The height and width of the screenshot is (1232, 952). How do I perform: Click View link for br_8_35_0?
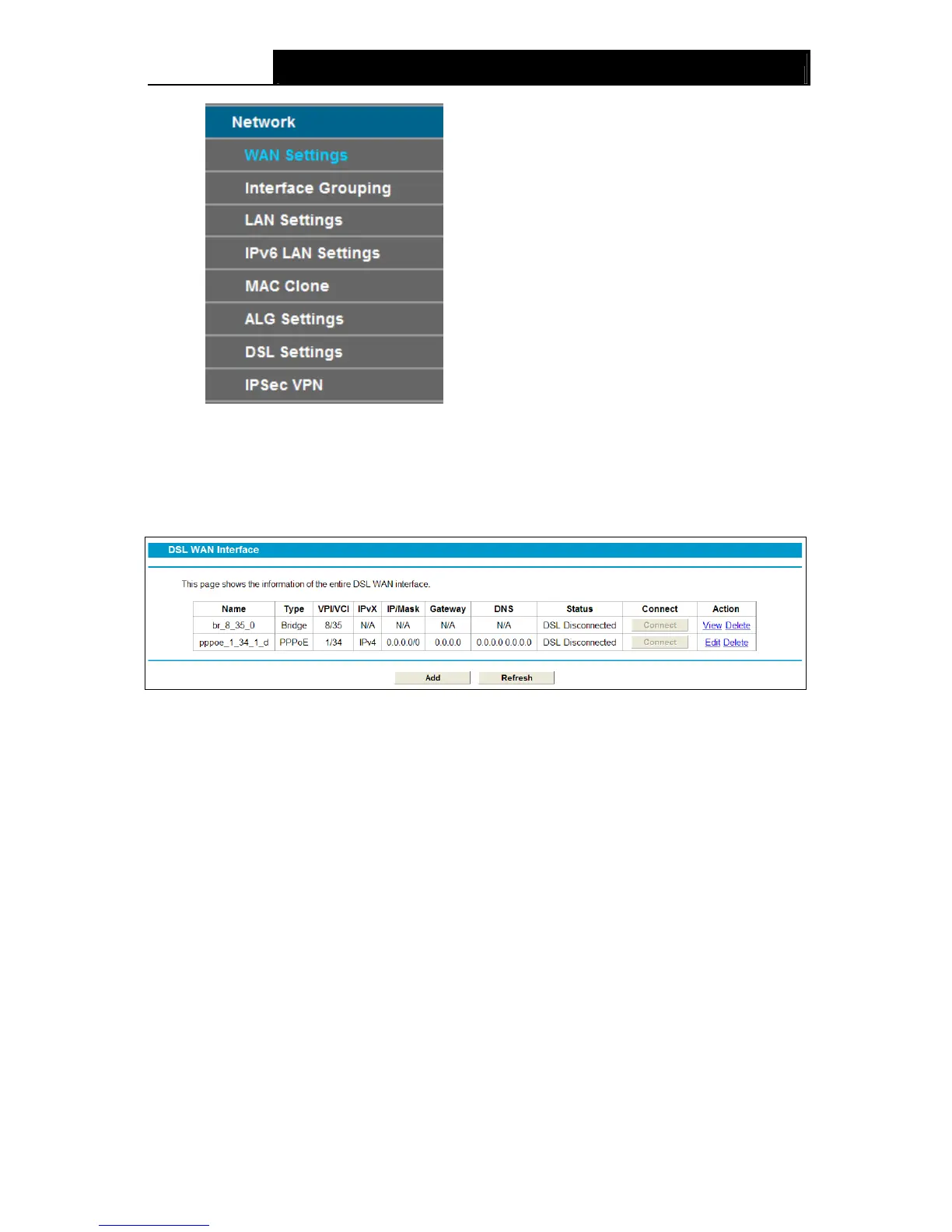(712, 625)
